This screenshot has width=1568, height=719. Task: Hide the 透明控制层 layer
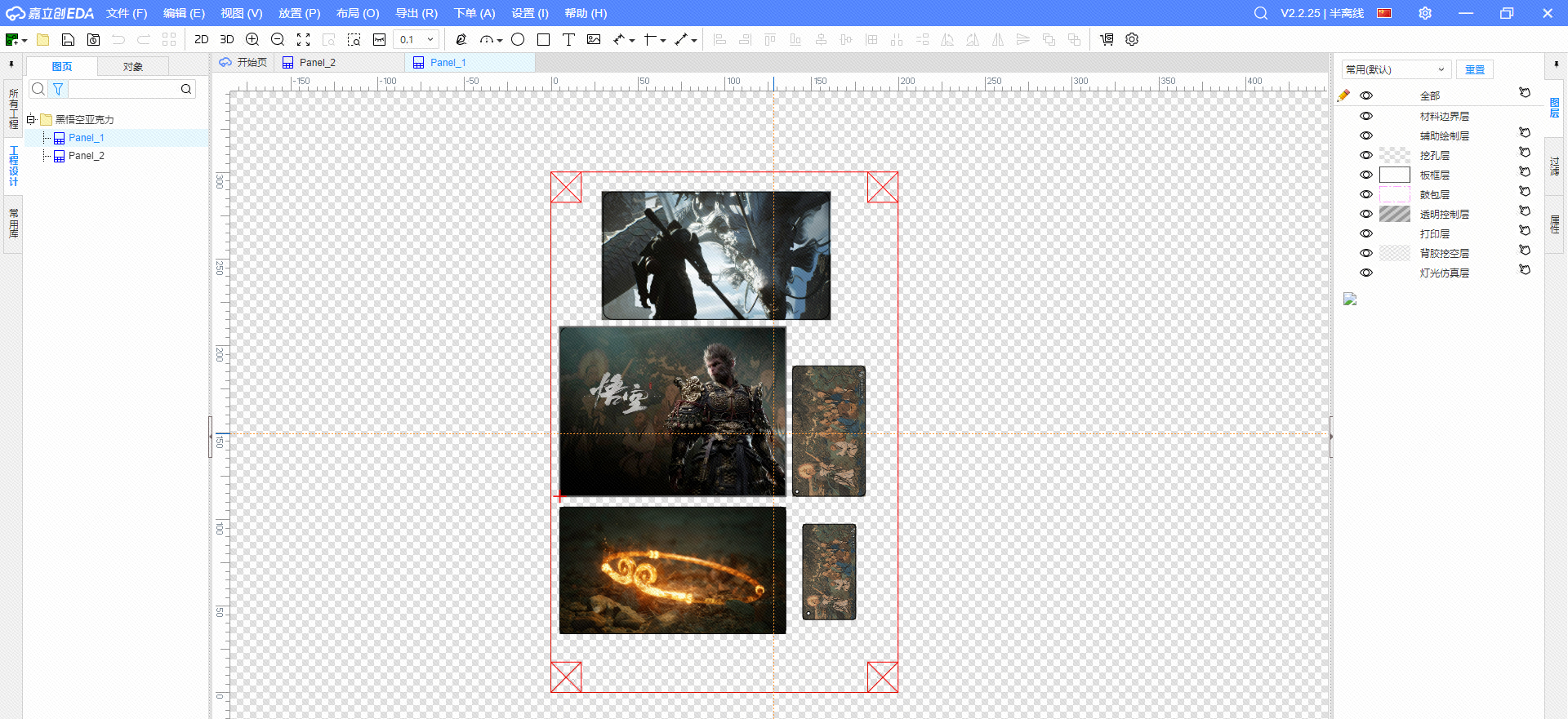click(1366, 214)
